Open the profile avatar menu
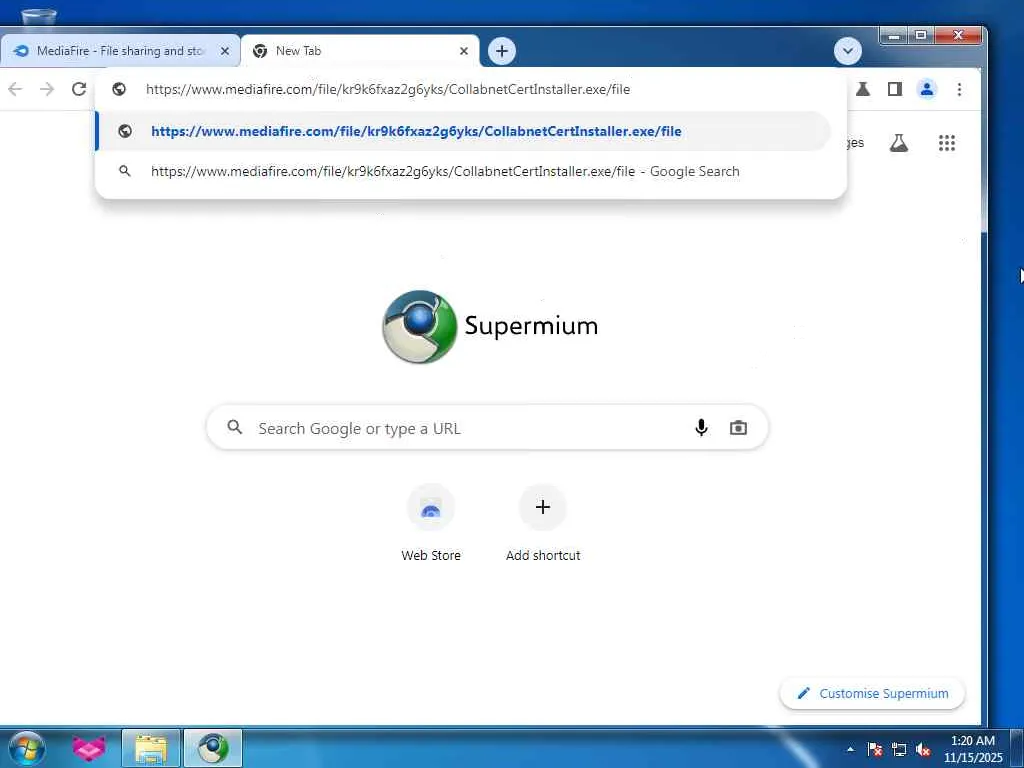Image resolution: width=1024 pixels, height=768 pixels. tap(927, 89)
